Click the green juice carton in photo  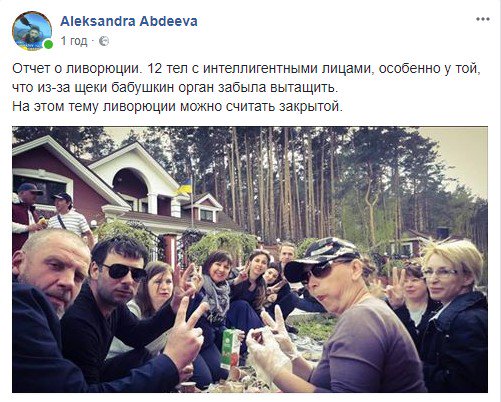coord(230,348)
